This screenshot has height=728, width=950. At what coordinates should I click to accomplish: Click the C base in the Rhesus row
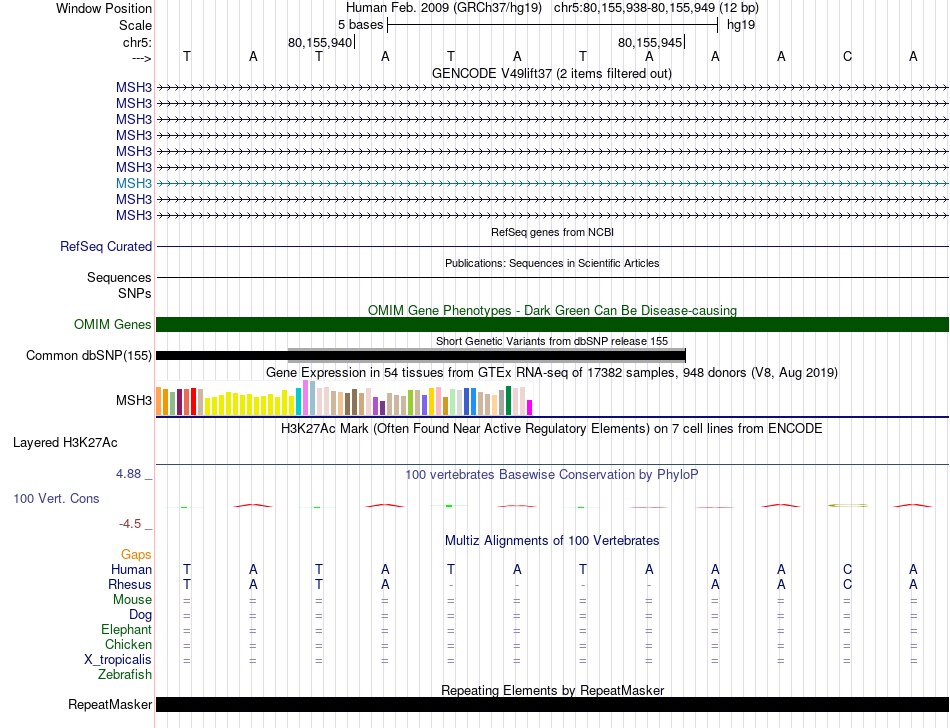click(x=847, y=584)
